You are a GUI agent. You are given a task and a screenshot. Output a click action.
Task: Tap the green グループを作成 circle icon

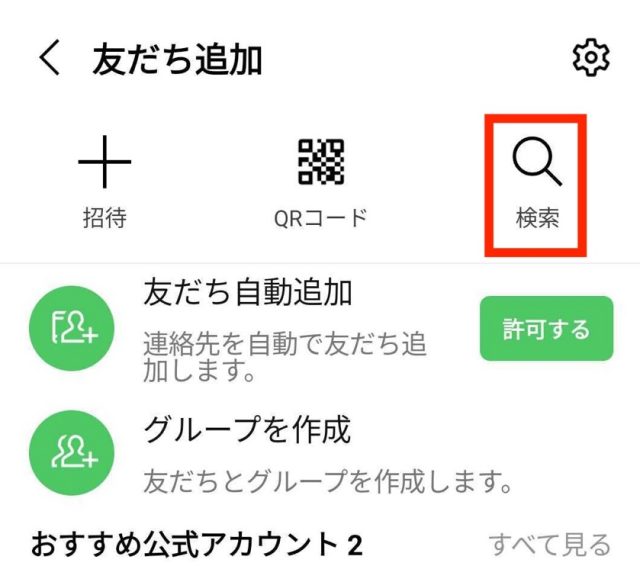[72, 453]
